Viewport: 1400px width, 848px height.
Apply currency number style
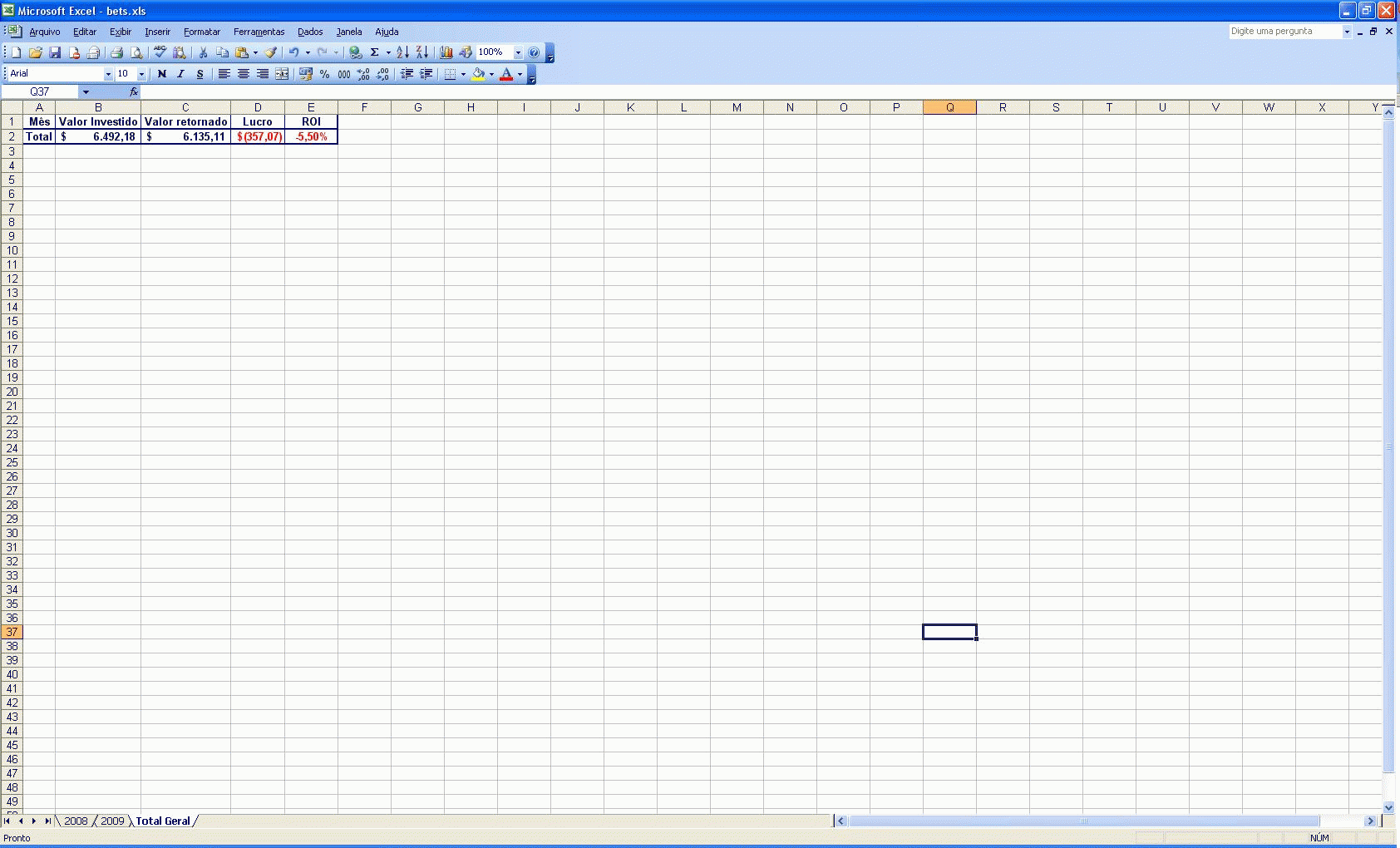(306, 74)
